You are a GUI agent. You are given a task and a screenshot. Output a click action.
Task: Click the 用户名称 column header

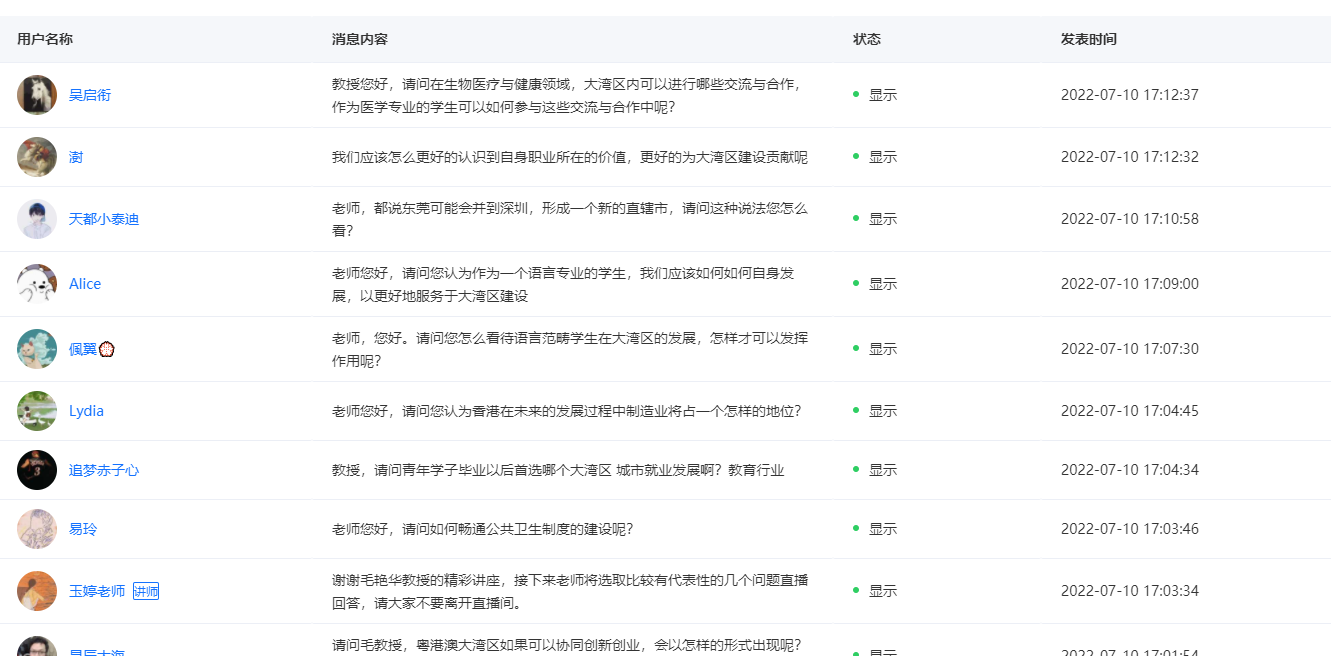[x=45, y=39]
